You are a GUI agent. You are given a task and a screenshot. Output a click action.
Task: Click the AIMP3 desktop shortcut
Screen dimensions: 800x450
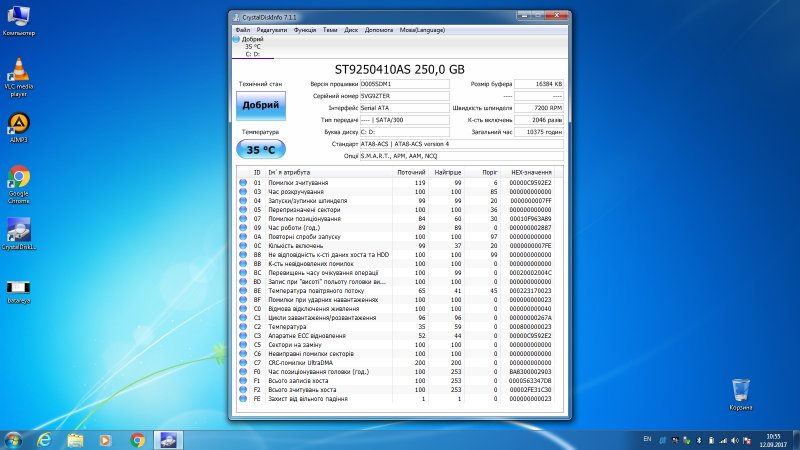(18, 125)
